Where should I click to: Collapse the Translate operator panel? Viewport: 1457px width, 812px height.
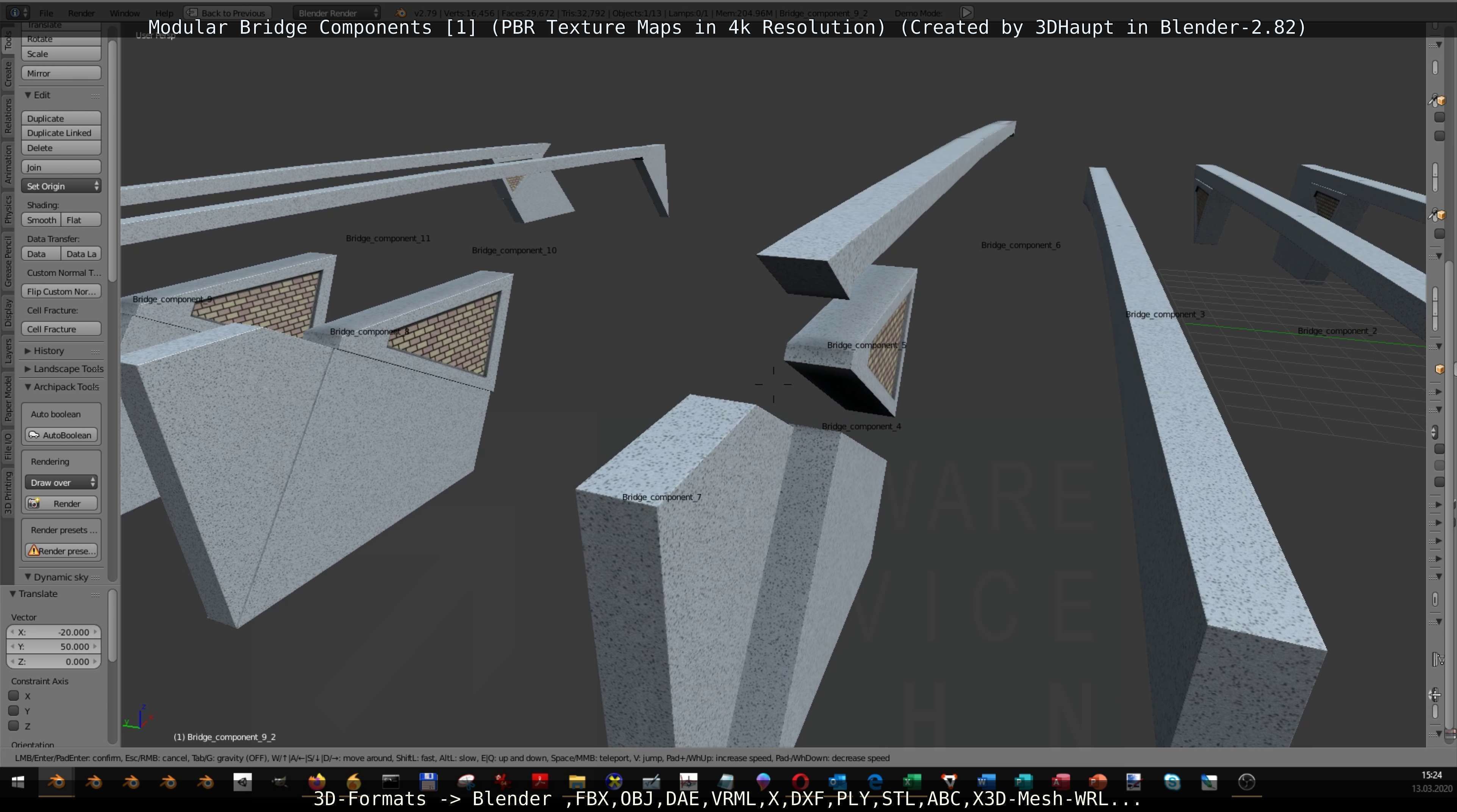coord(13,594)
